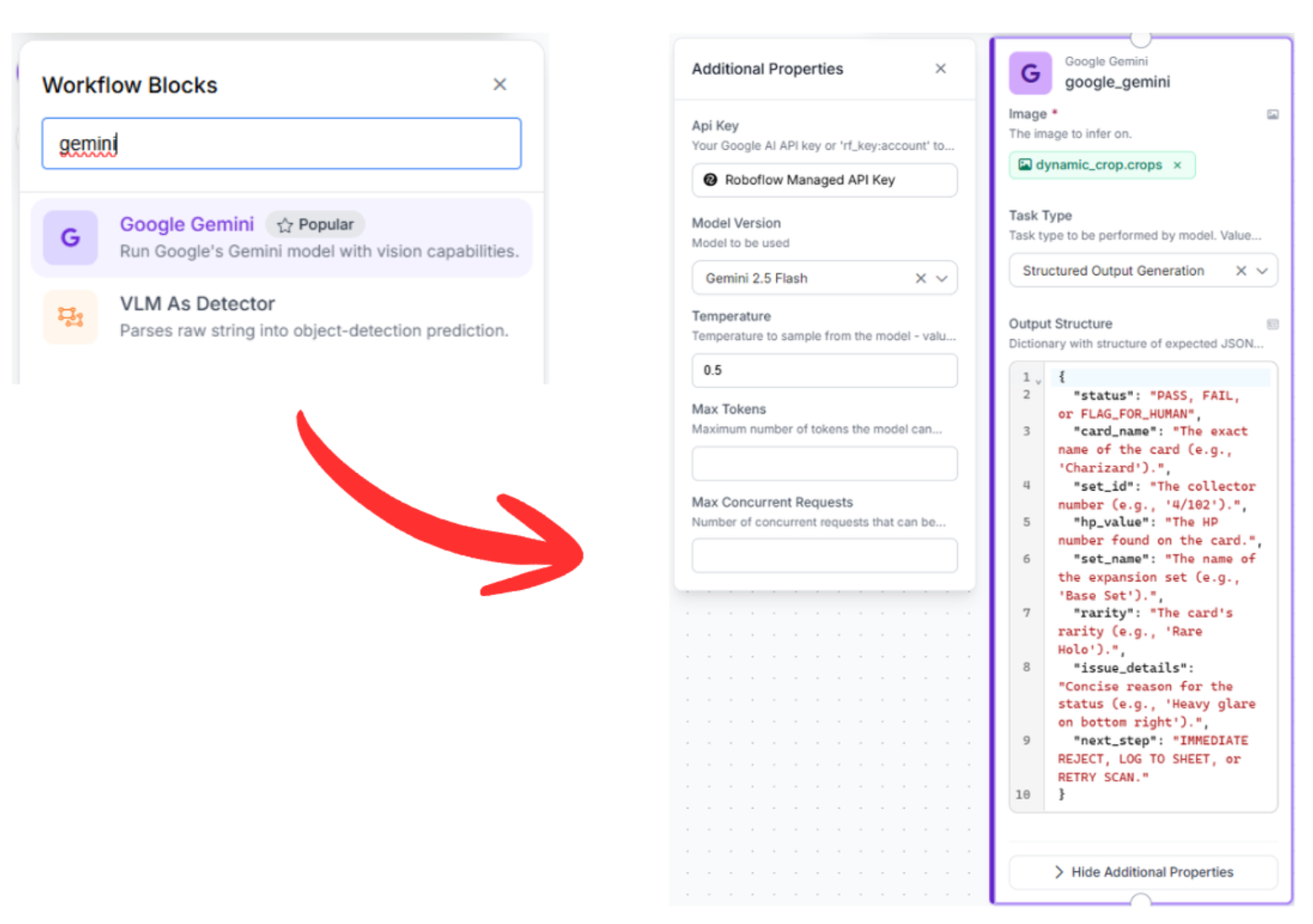Viewport: 1313px width, 924px height.
Task: Click the Output Structure label
Action: pyautogui.click(x=1060, y=324)
